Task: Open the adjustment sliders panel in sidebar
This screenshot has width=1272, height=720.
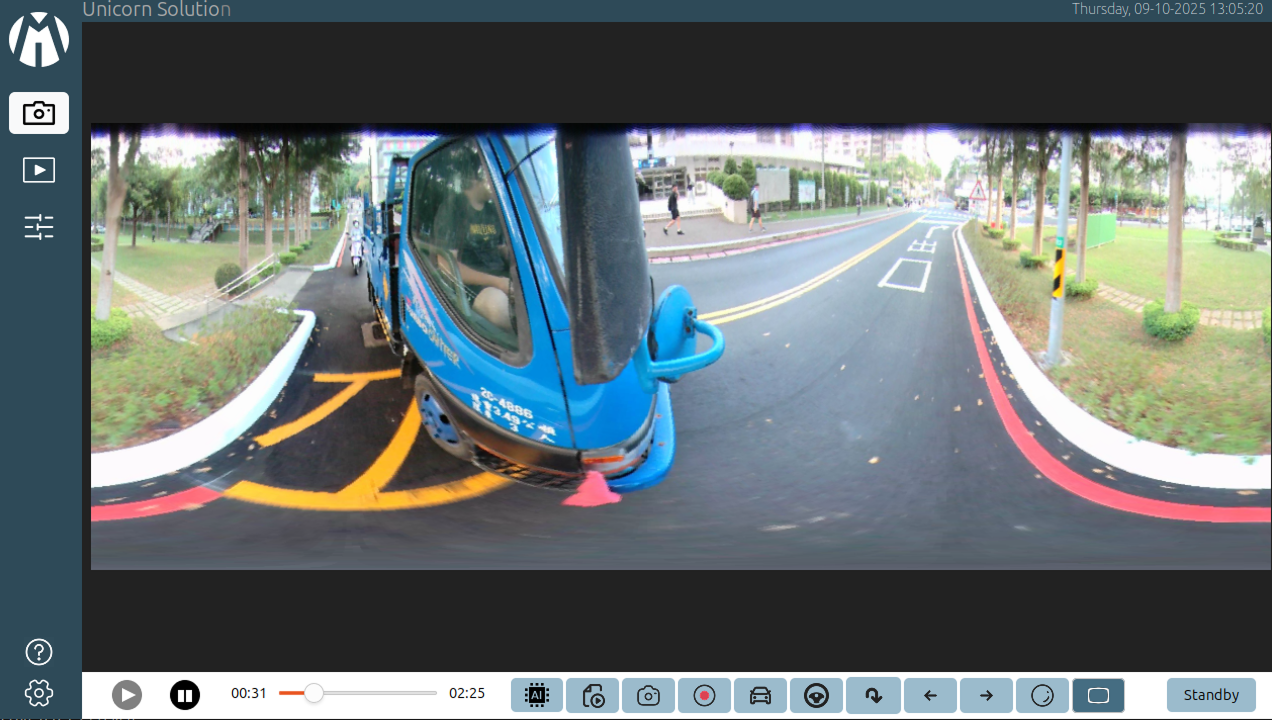Action: tap(39, 228)
